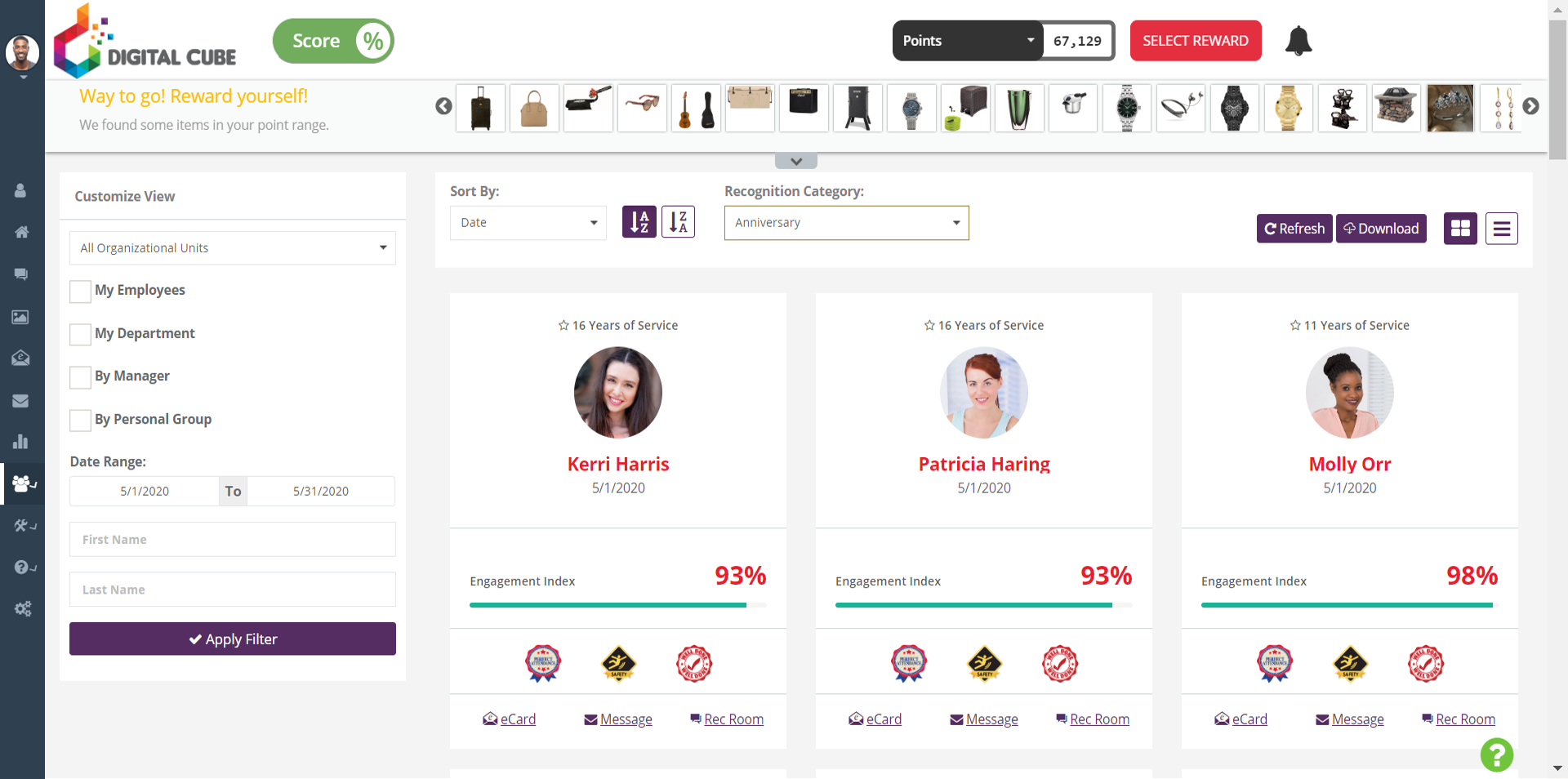
Task: Open the green help question mark icon
Action: (x=1496, y=755)
